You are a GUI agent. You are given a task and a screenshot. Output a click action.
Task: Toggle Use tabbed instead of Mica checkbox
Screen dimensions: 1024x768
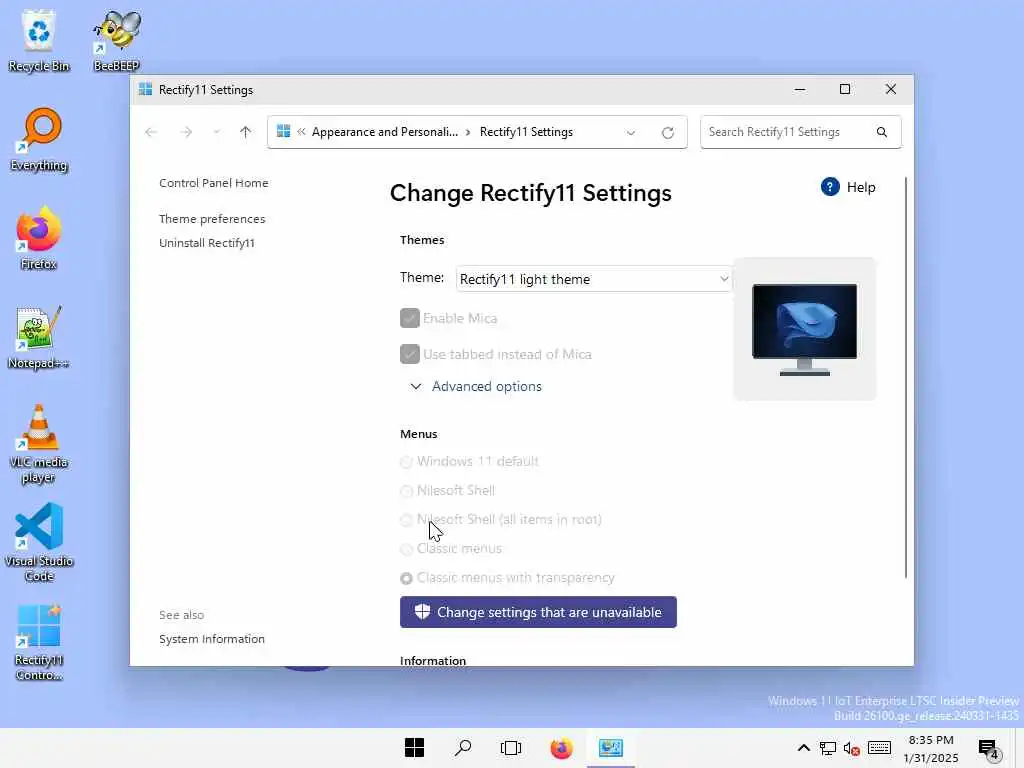point(409,354)
